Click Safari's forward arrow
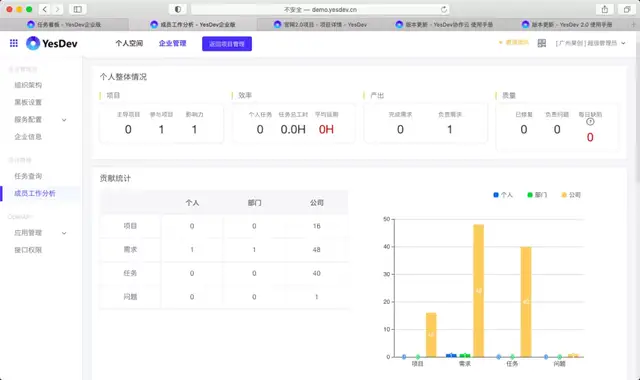The height and width of the screenshot is (380, 640). (58, 9)
